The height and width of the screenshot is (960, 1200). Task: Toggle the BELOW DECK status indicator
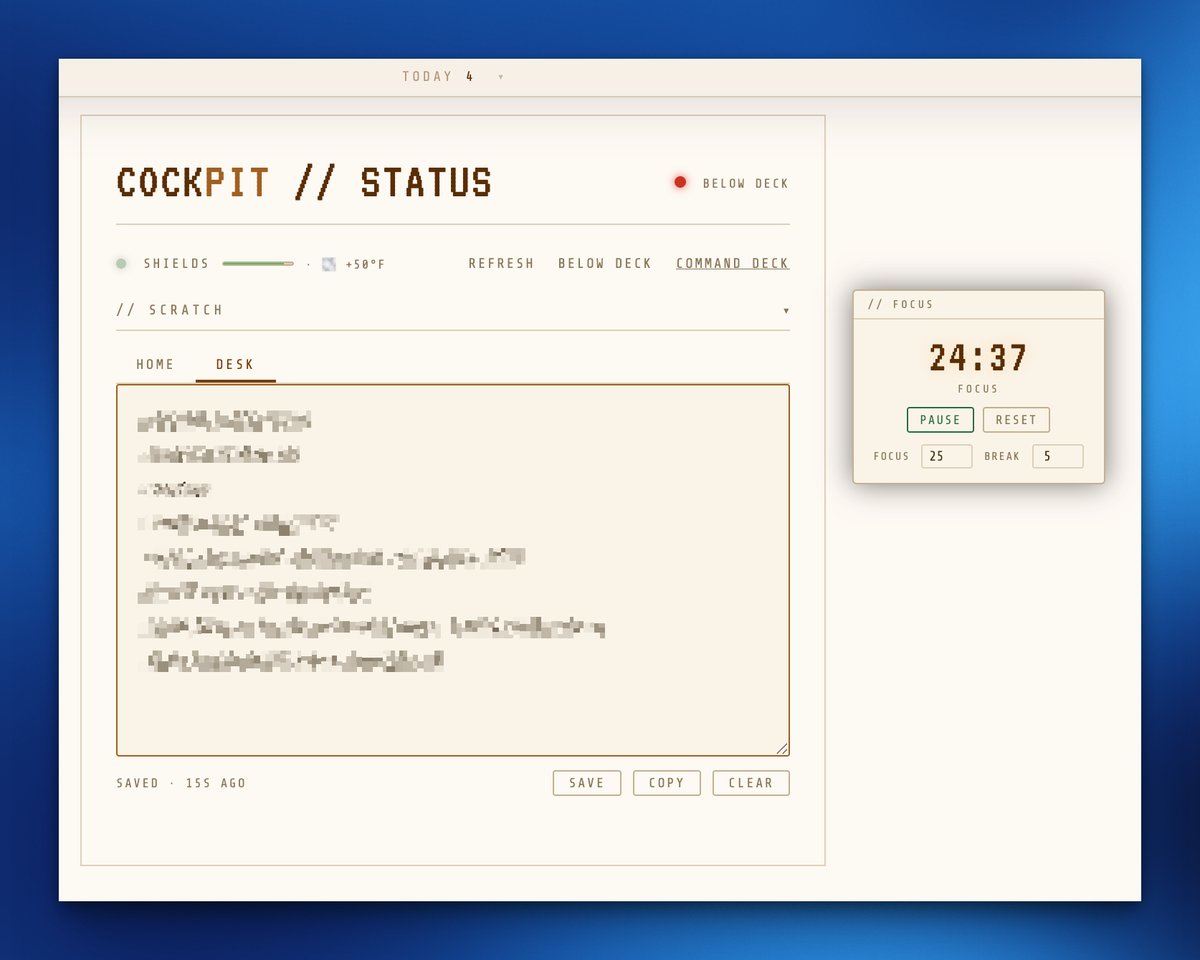tap(680, 182)
